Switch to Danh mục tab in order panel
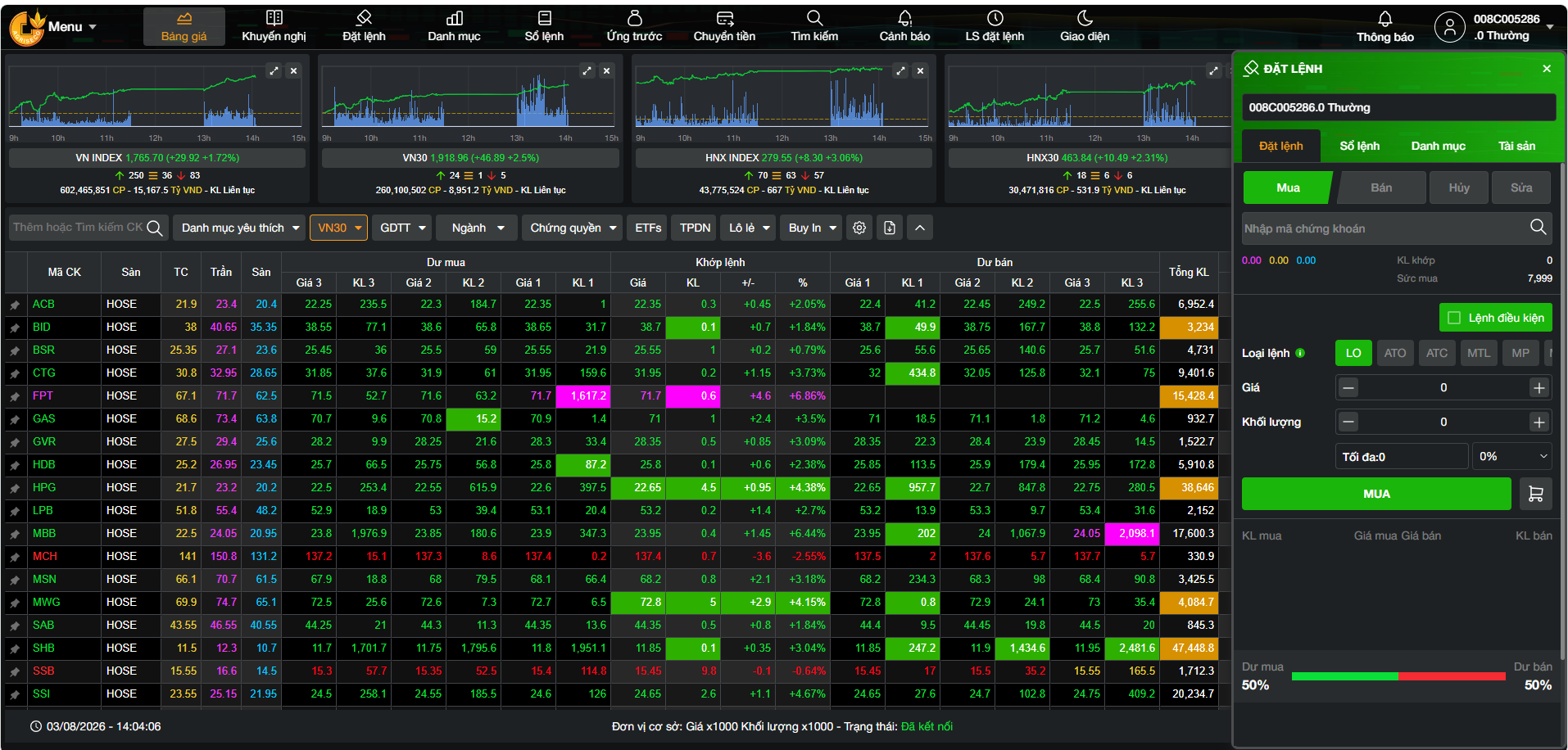Viewport: 1568px width, 750px height. [1438, 146]
